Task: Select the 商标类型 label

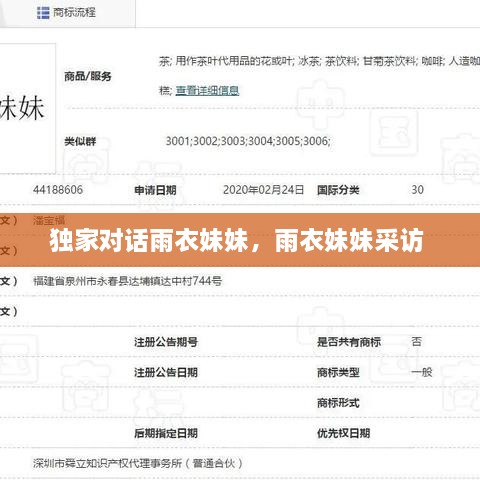Action: pos(338,372)
